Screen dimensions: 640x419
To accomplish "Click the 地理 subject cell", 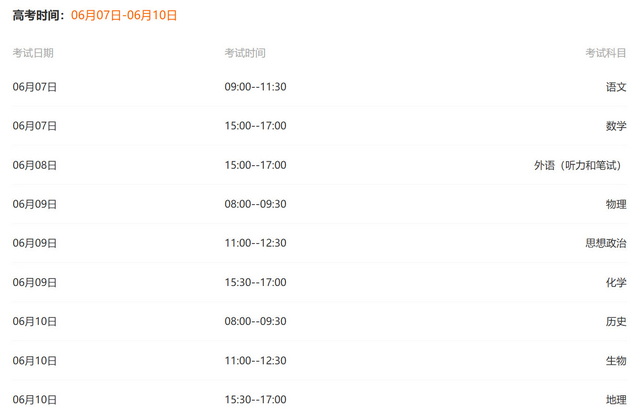I will [616, 400].
